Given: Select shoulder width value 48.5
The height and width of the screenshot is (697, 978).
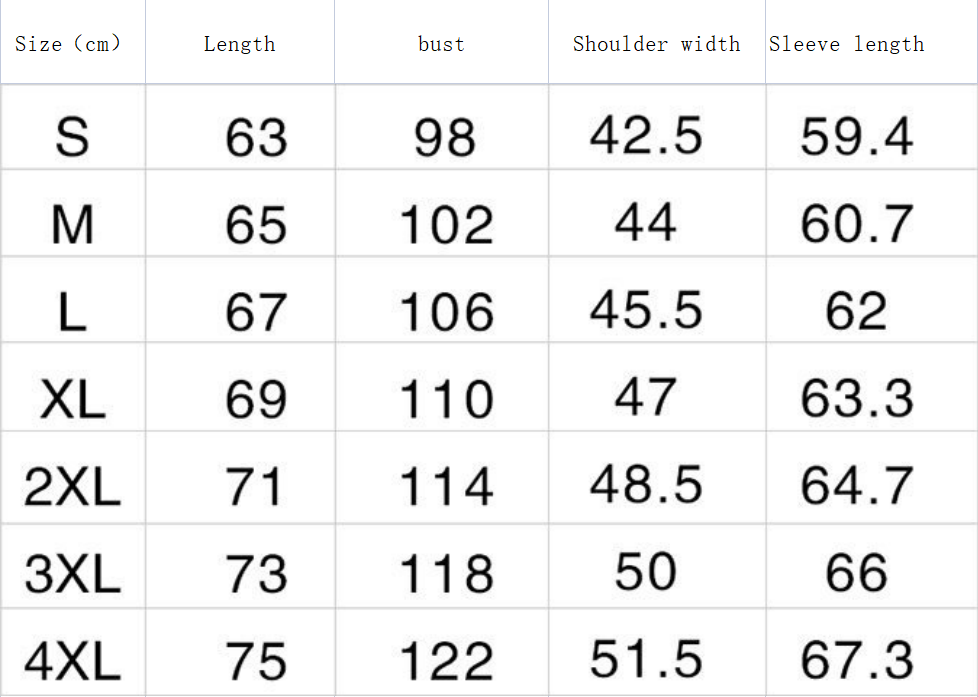Looking at the screenshot, I should pyautogui.click(x=646, y=485).
